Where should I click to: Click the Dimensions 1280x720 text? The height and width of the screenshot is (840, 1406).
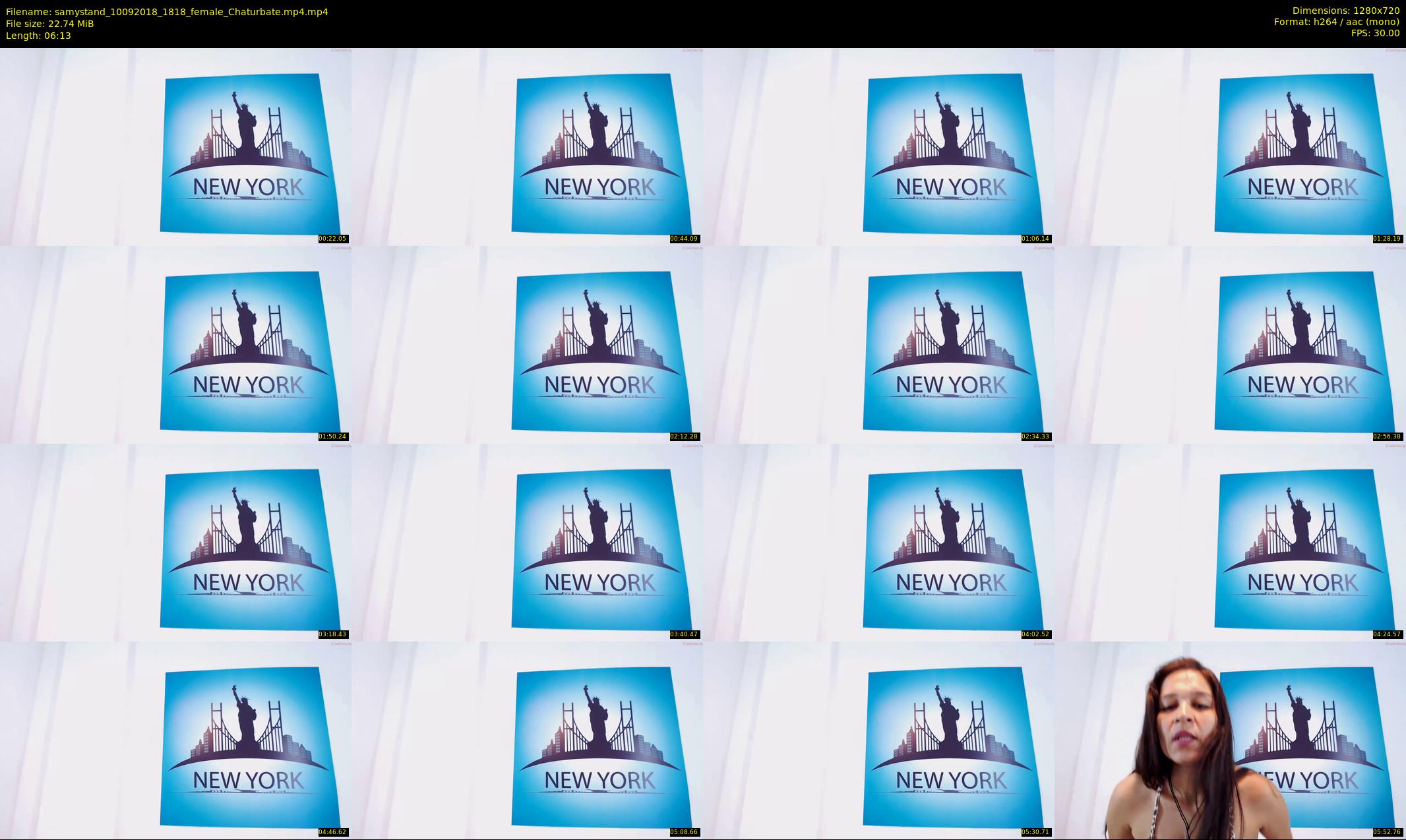click(x=1345, y=11)
